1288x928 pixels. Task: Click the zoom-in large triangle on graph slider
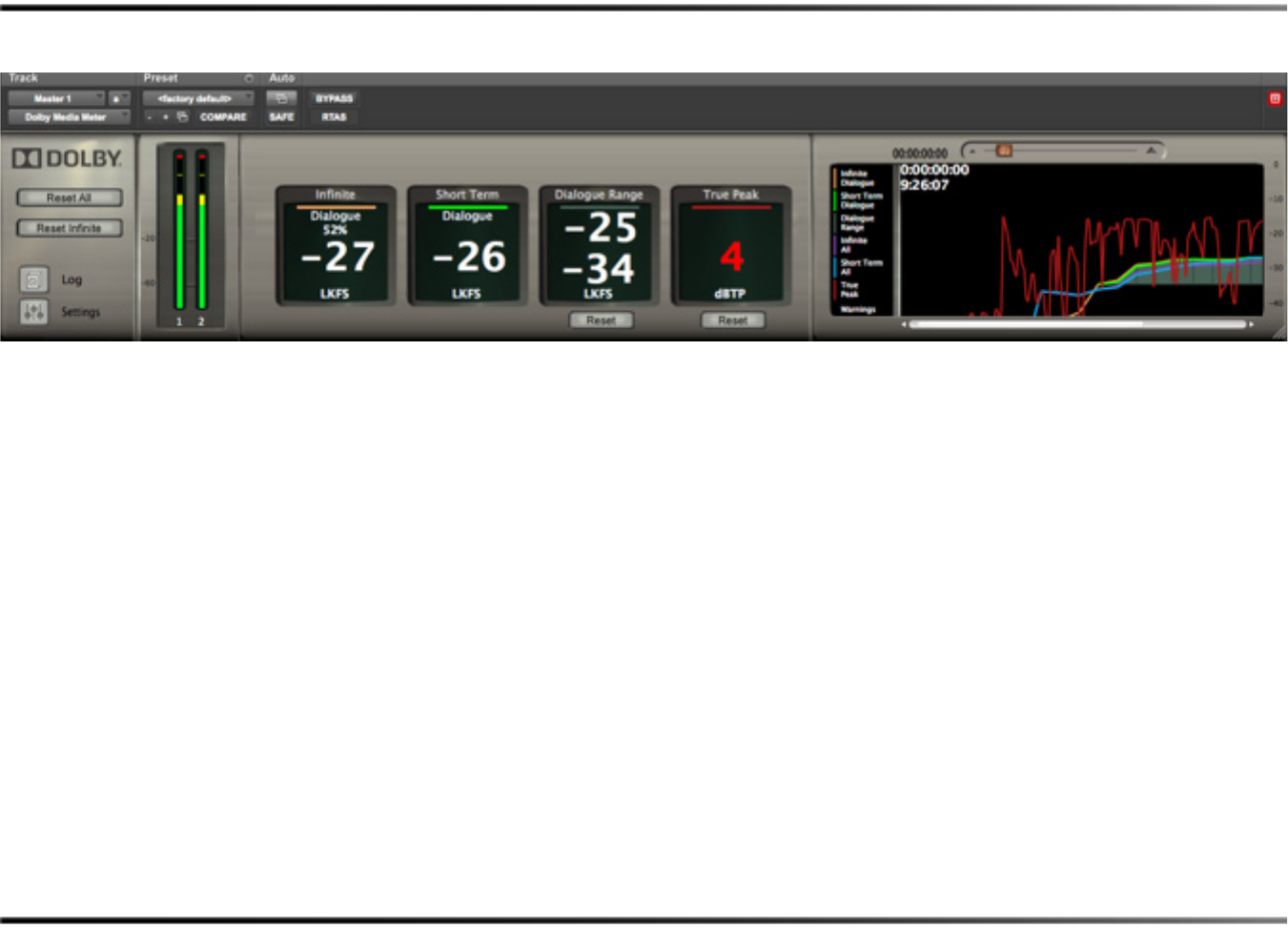coord(1152,151)
